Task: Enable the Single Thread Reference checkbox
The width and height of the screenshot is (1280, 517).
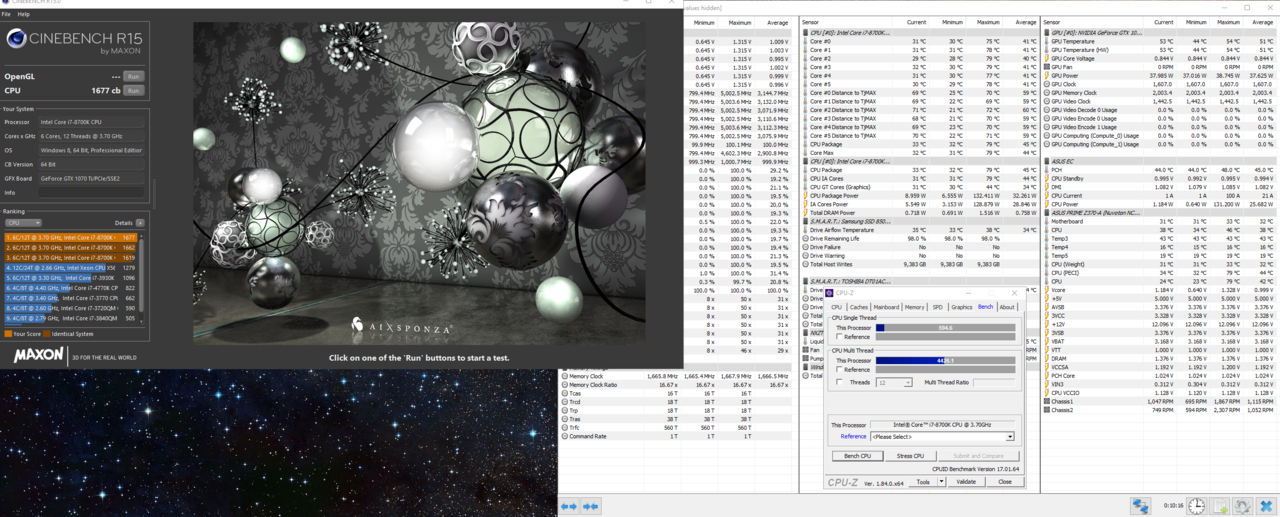Action: click(839, 337)
